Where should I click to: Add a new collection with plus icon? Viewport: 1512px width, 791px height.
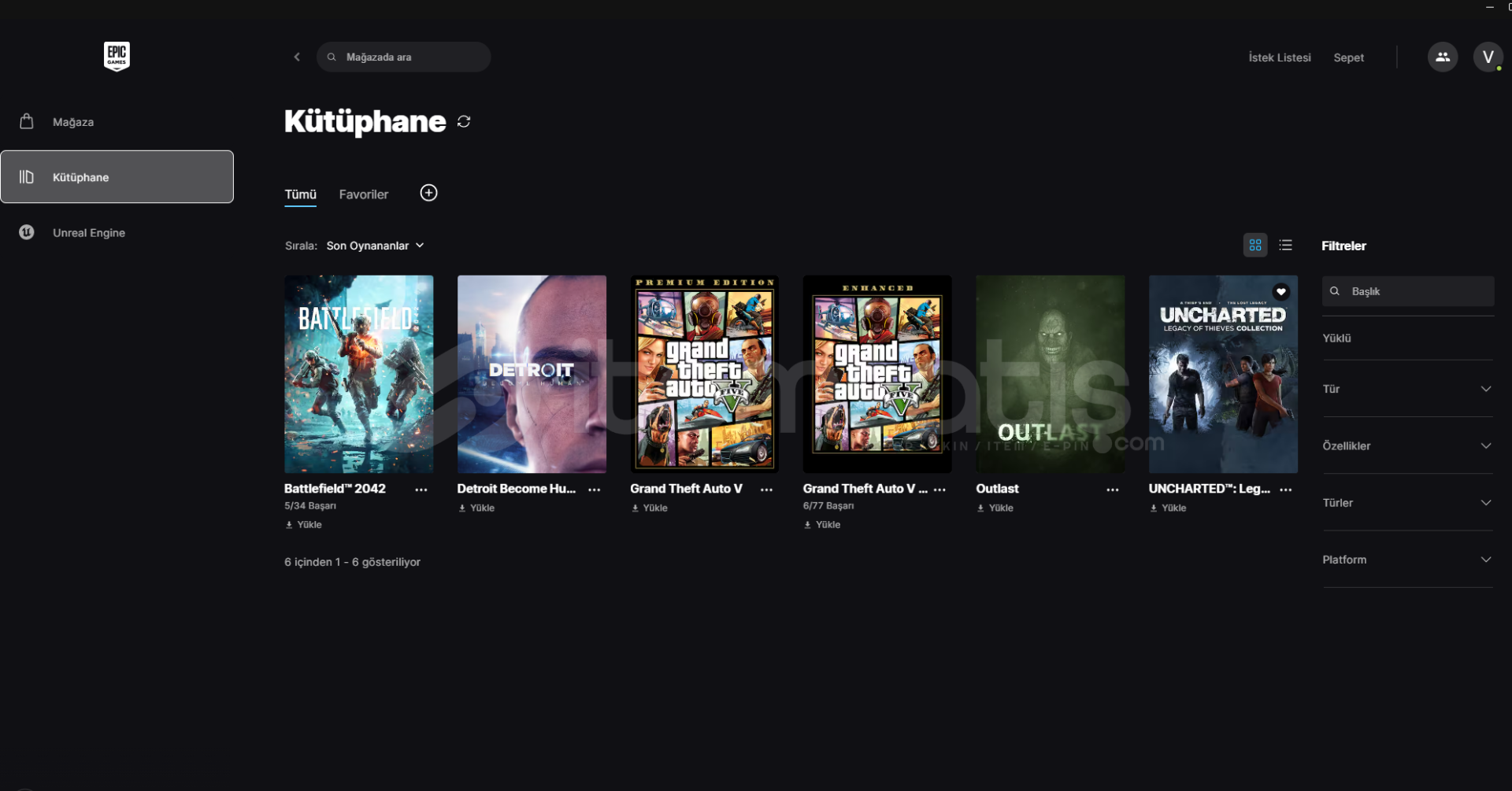pos(428,193)
